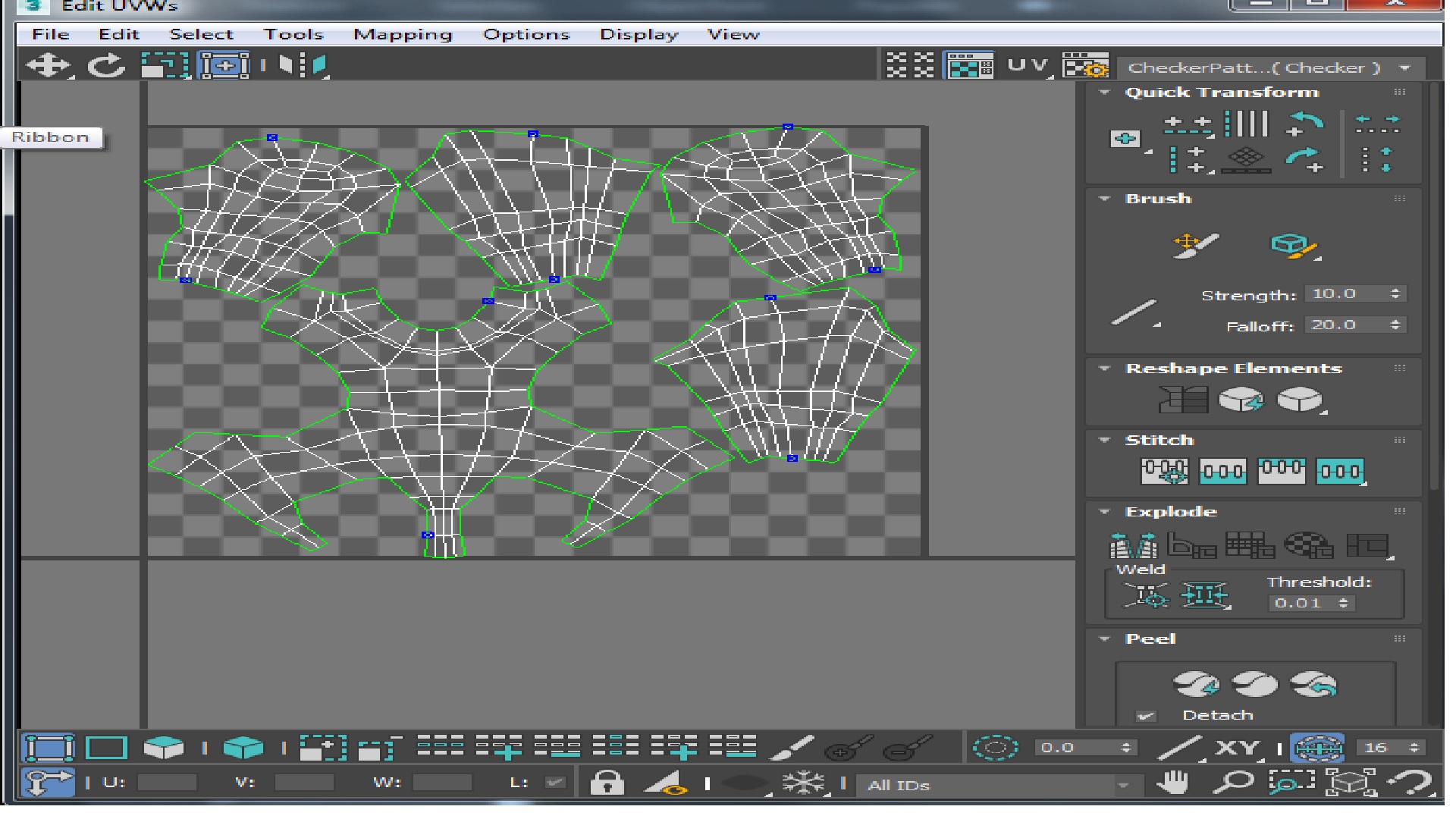
Task: Open the Mapping menu
Action: tap(402, 35)
